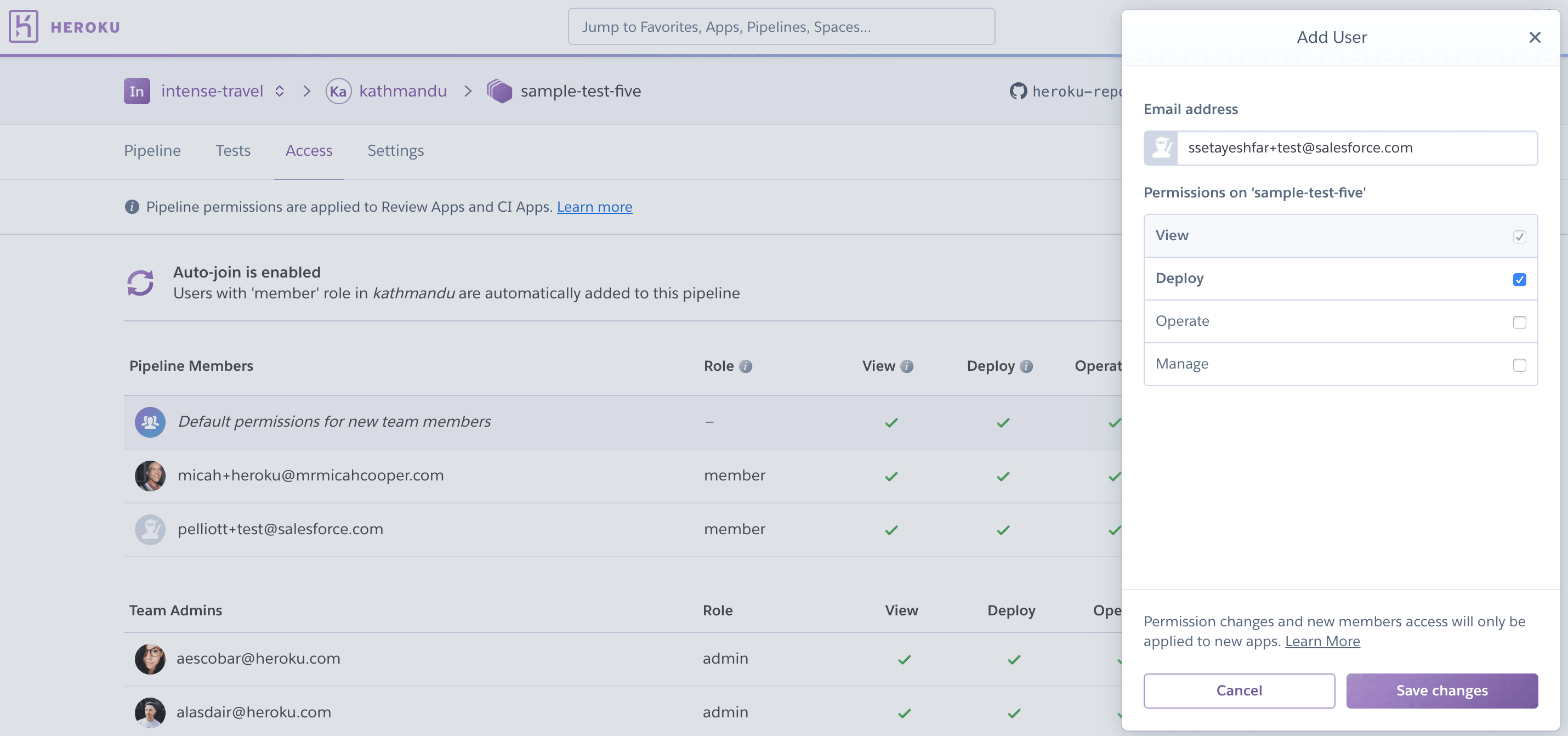The height and width of the screenshot is (736, 1568).
Task: Click the Learn More new members link
Action: point(1323,641)
